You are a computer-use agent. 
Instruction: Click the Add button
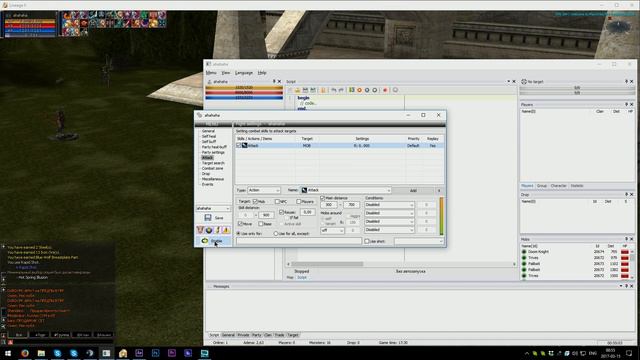tap(413, 191)
